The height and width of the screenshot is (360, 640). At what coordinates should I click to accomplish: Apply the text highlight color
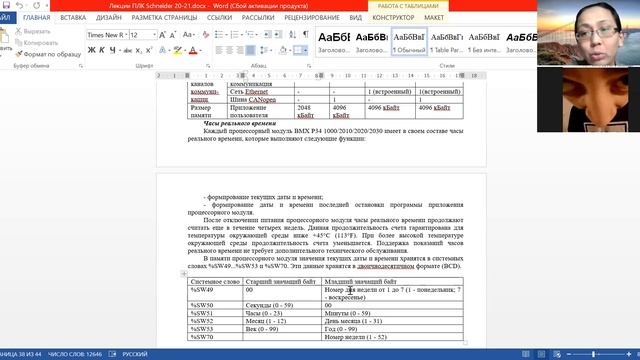pyautogui.click(x=177, y=50)
